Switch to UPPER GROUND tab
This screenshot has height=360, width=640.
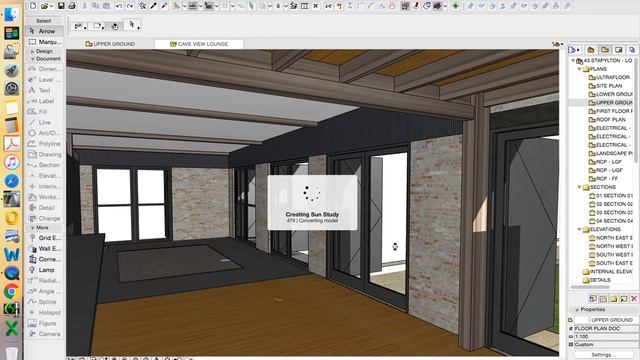[110, 44]
